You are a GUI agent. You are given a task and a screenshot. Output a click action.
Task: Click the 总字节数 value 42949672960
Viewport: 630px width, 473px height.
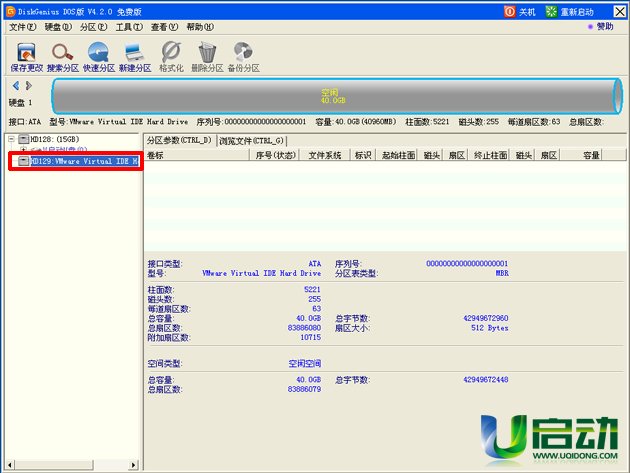coord(486,318)
